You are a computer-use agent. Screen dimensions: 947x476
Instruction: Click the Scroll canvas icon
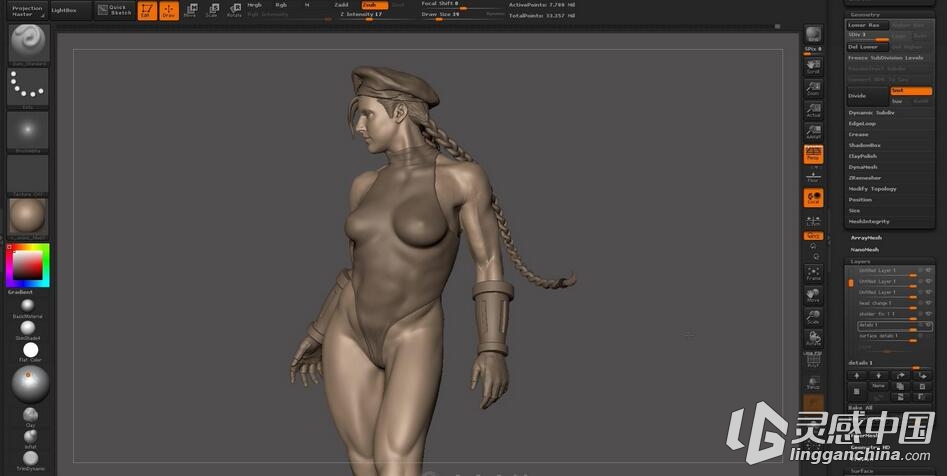(814, 66)
